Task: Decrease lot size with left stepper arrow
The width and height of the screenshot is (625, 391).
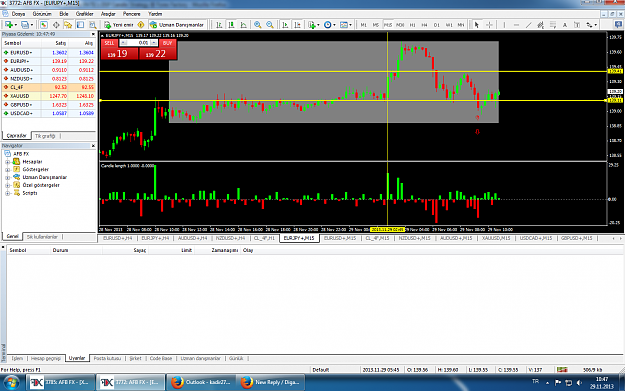Action: coord(123,43)
